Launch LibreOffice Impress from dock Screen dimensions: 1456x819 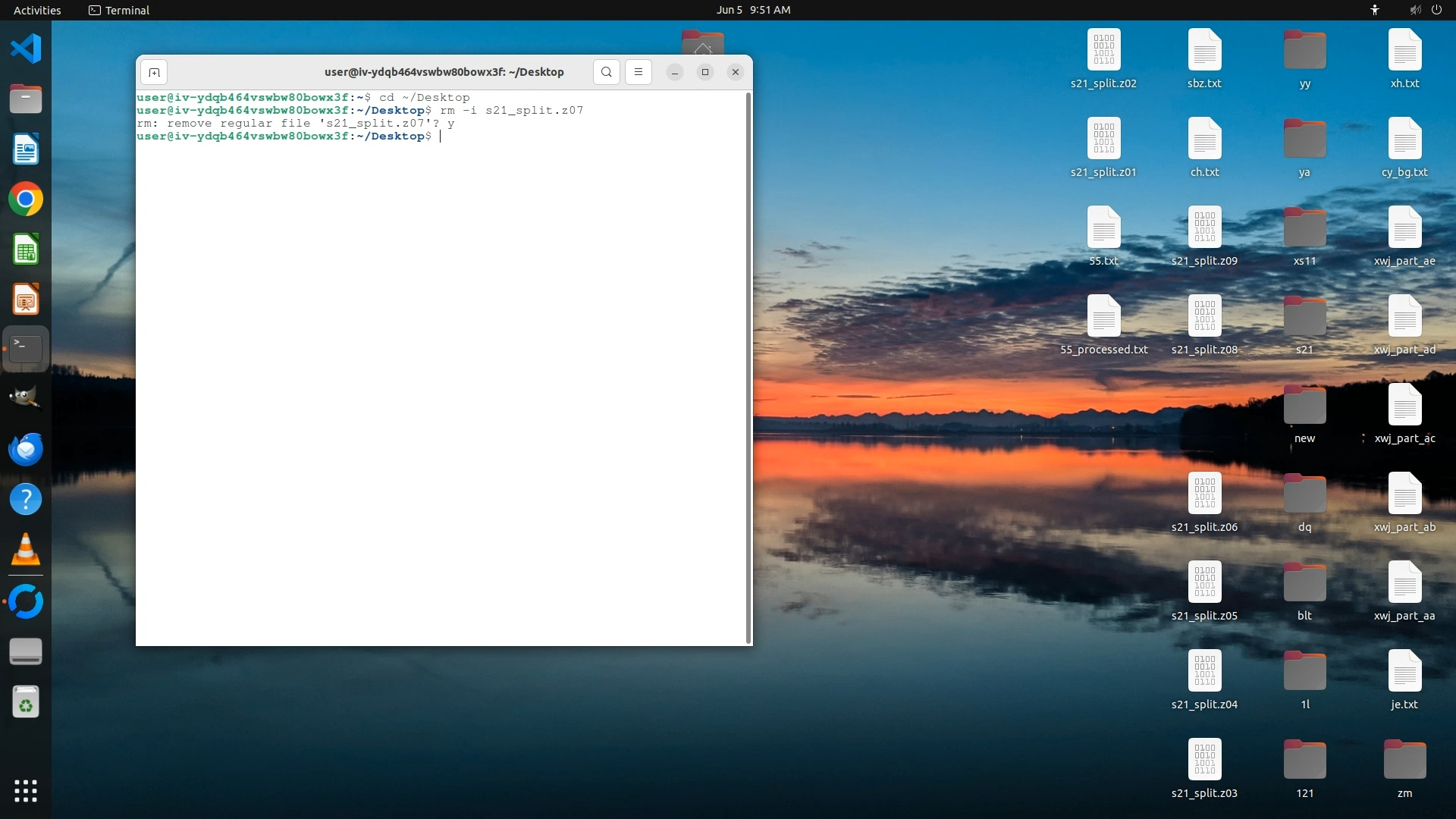[x=26, y=300]
